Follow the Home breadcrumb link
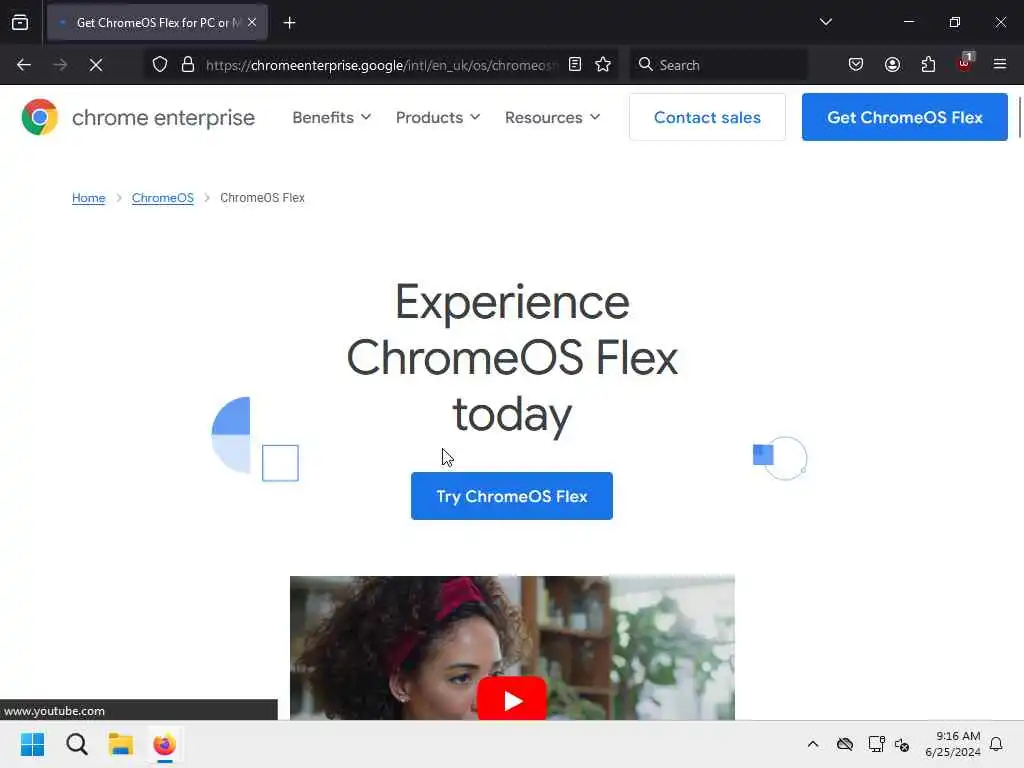This screenshot has height=768, width=1024. tap(88, 198)
